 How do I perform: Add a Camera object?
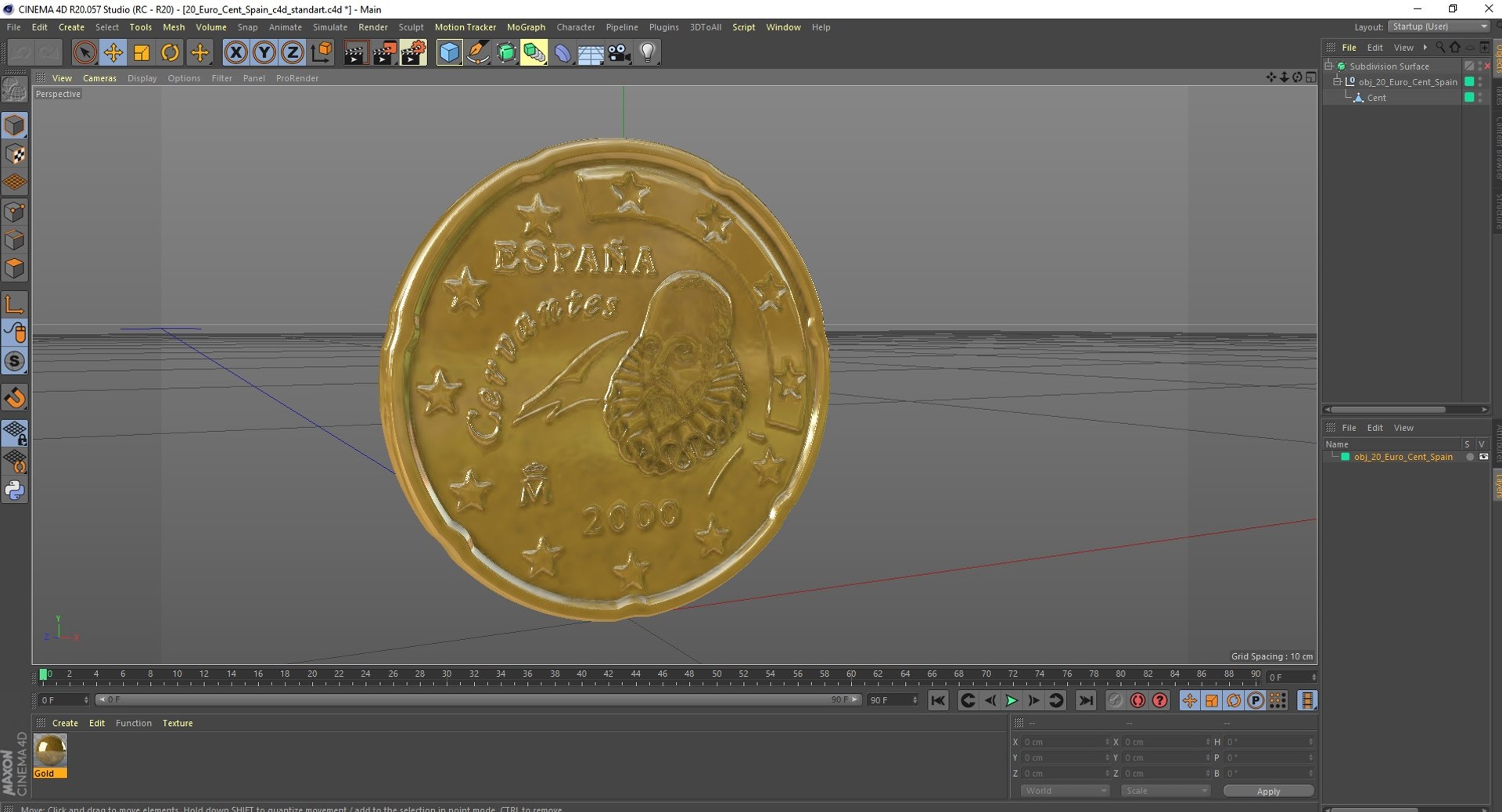tap(619, 52)
